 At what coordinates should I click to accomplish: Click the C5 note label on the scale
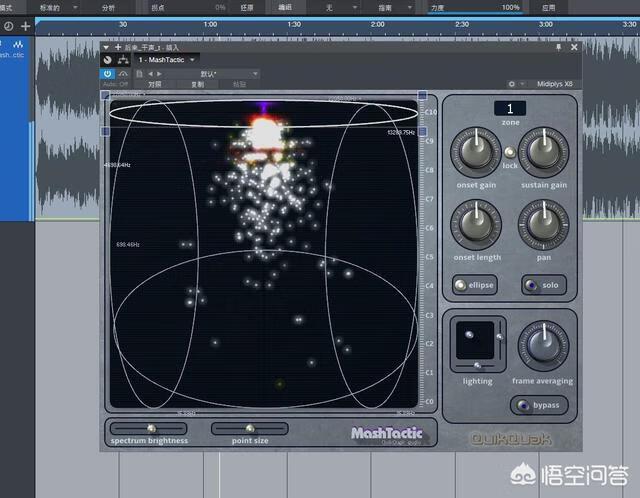coord(429,257)
